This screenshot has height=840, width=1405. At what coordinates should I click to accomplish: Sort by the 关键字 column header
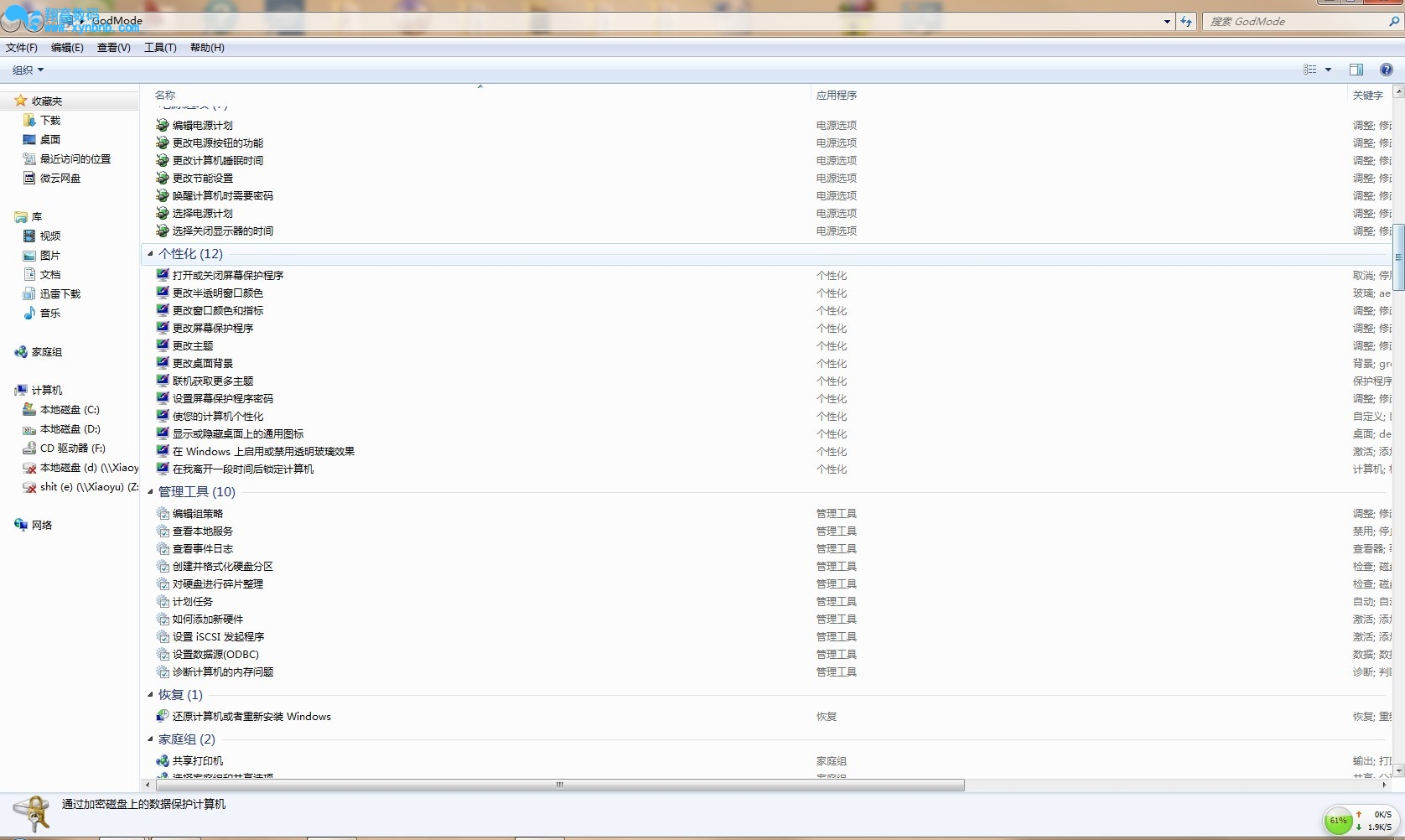pos(1369,95)
